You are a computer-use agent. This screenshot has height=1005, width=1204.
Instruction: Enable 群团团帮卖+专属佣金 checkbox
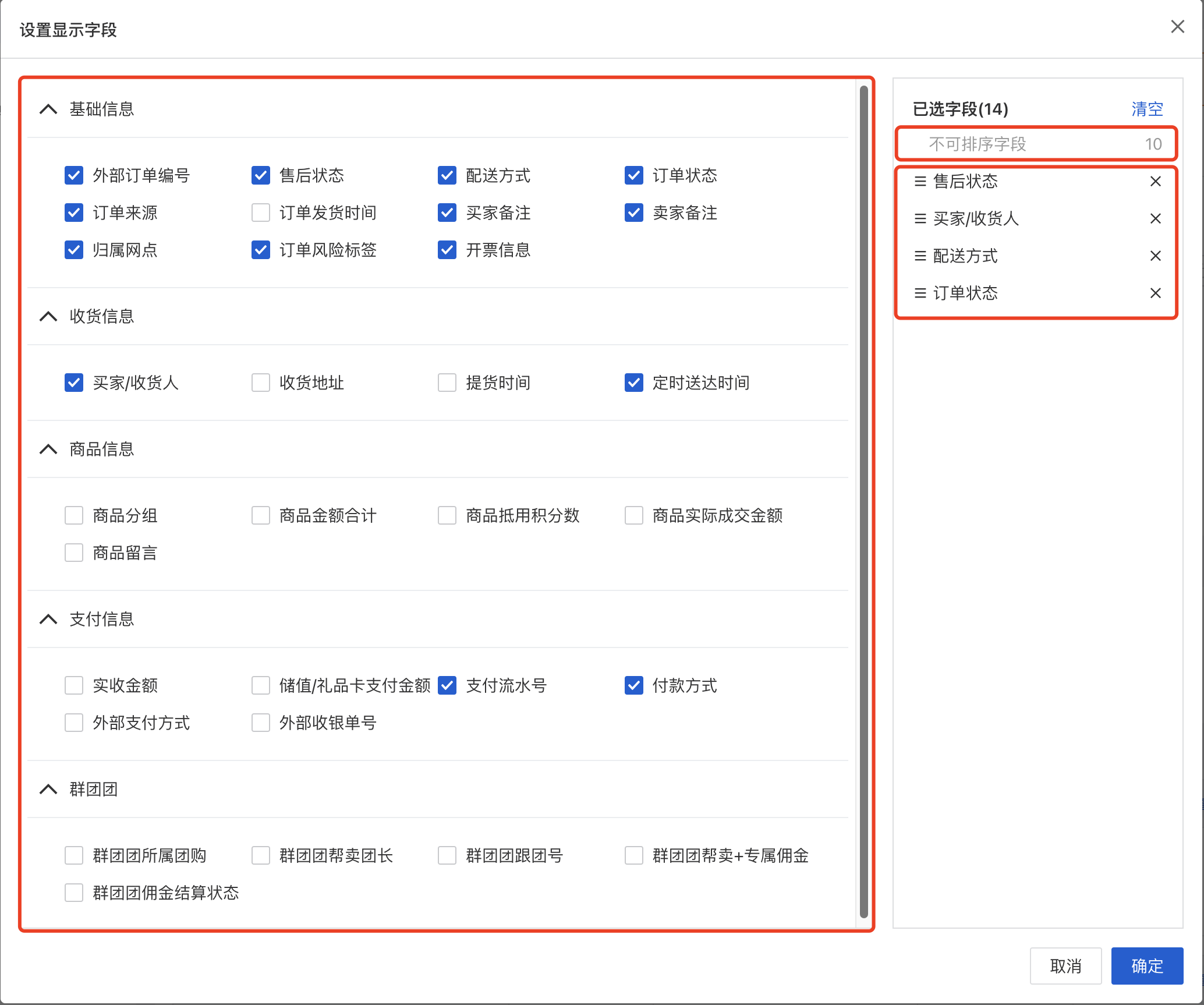point(634,855)
